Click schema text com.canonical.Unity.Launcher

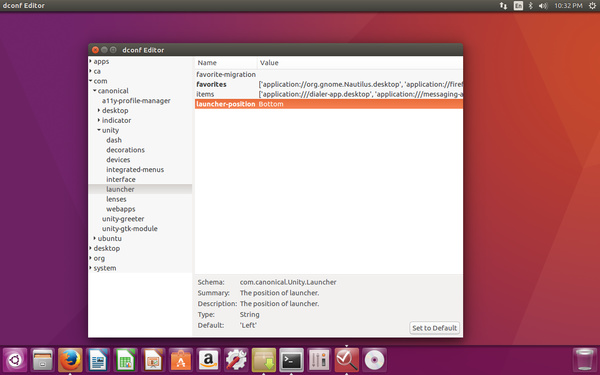288,282
